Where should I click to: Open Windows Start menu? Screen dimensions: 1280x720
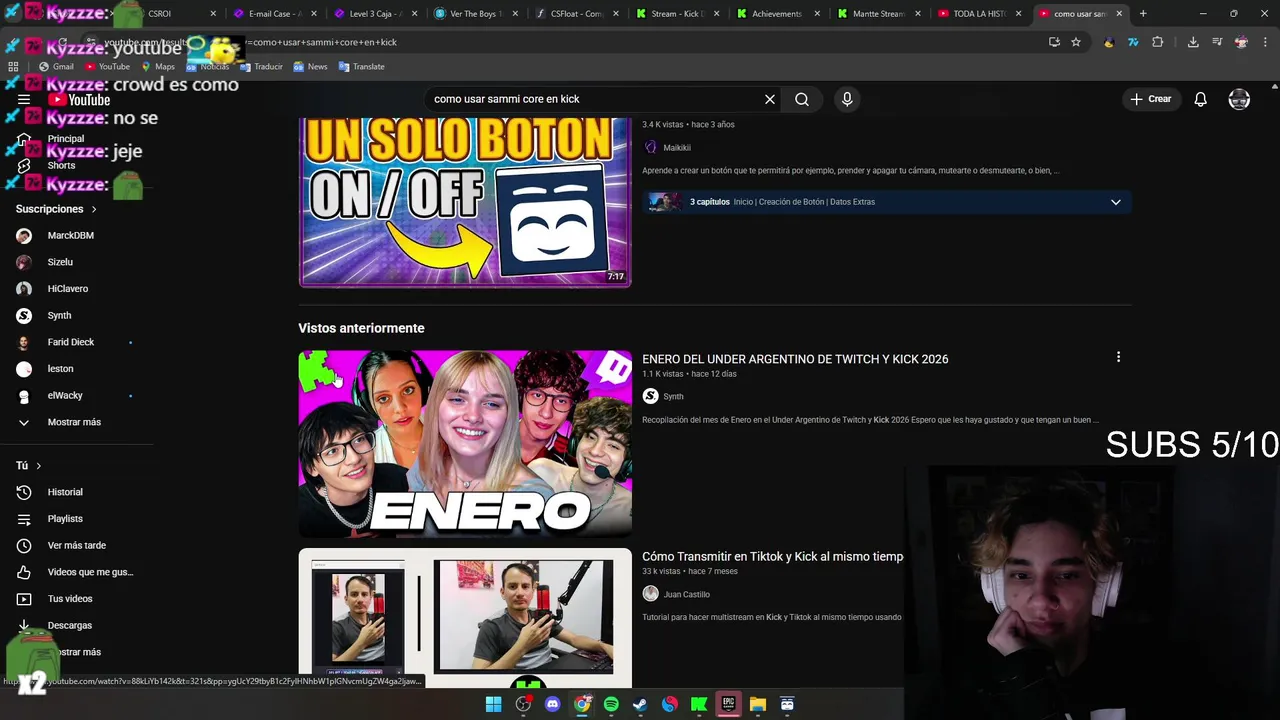click(493, 704)
